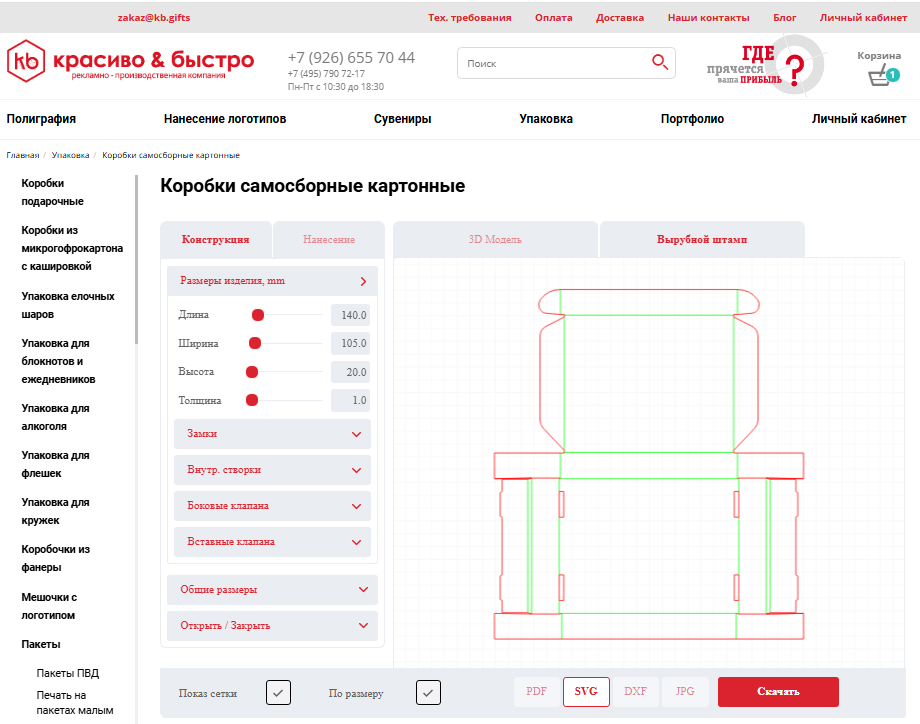Click the 'Высота' slider handle
Screen dimensions: 920x724
click(252, 372)
